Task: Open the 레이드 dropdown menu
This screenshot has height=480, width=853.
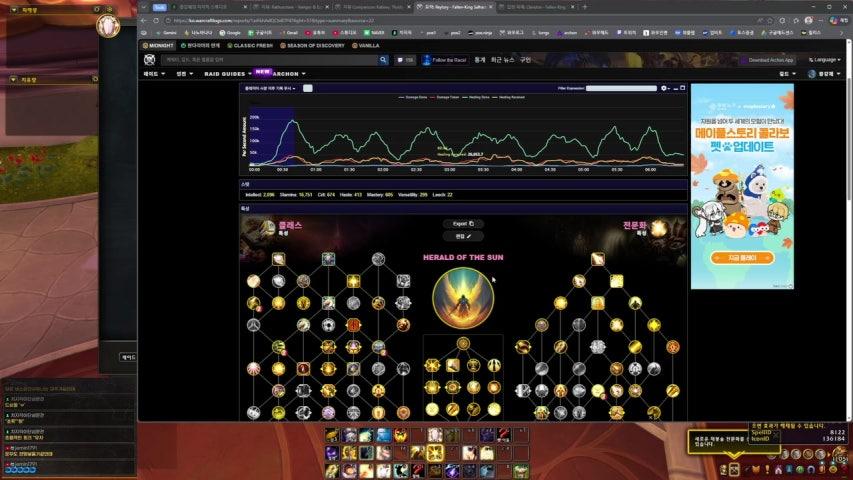Action: point(154,73)
